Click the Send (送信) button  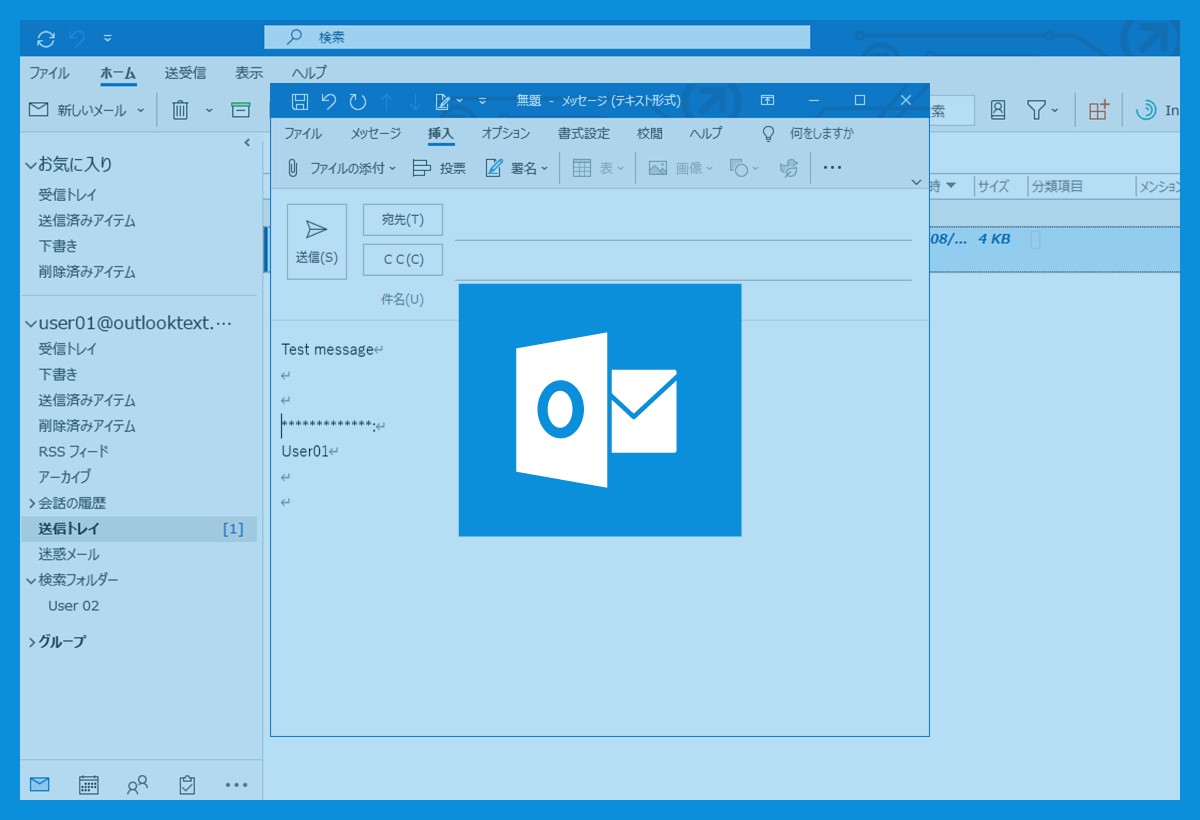coord(316,241)
